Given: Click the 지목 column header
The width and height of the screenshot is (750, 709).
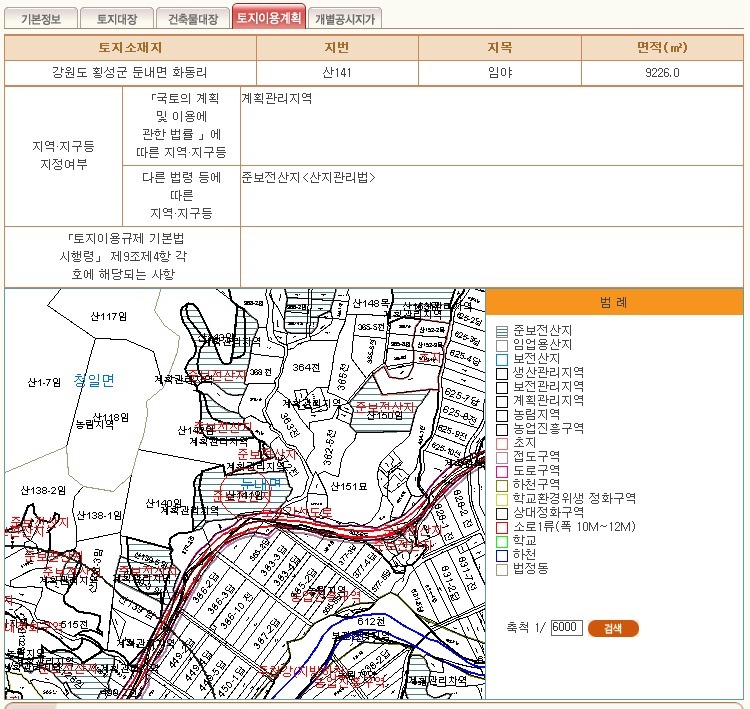Looking at the screenshot, I should pyautogui.click(x=500, y=47).
